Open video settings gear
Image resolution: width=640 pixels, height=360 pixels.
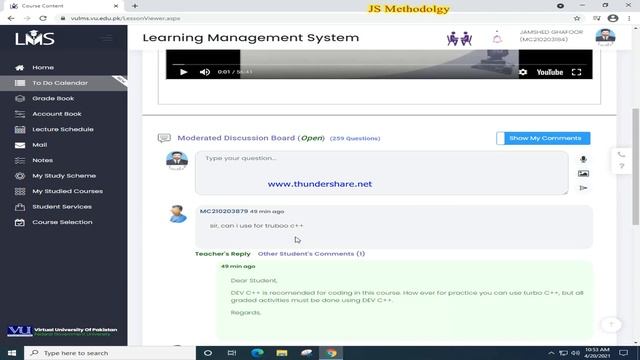coord(523,72)
